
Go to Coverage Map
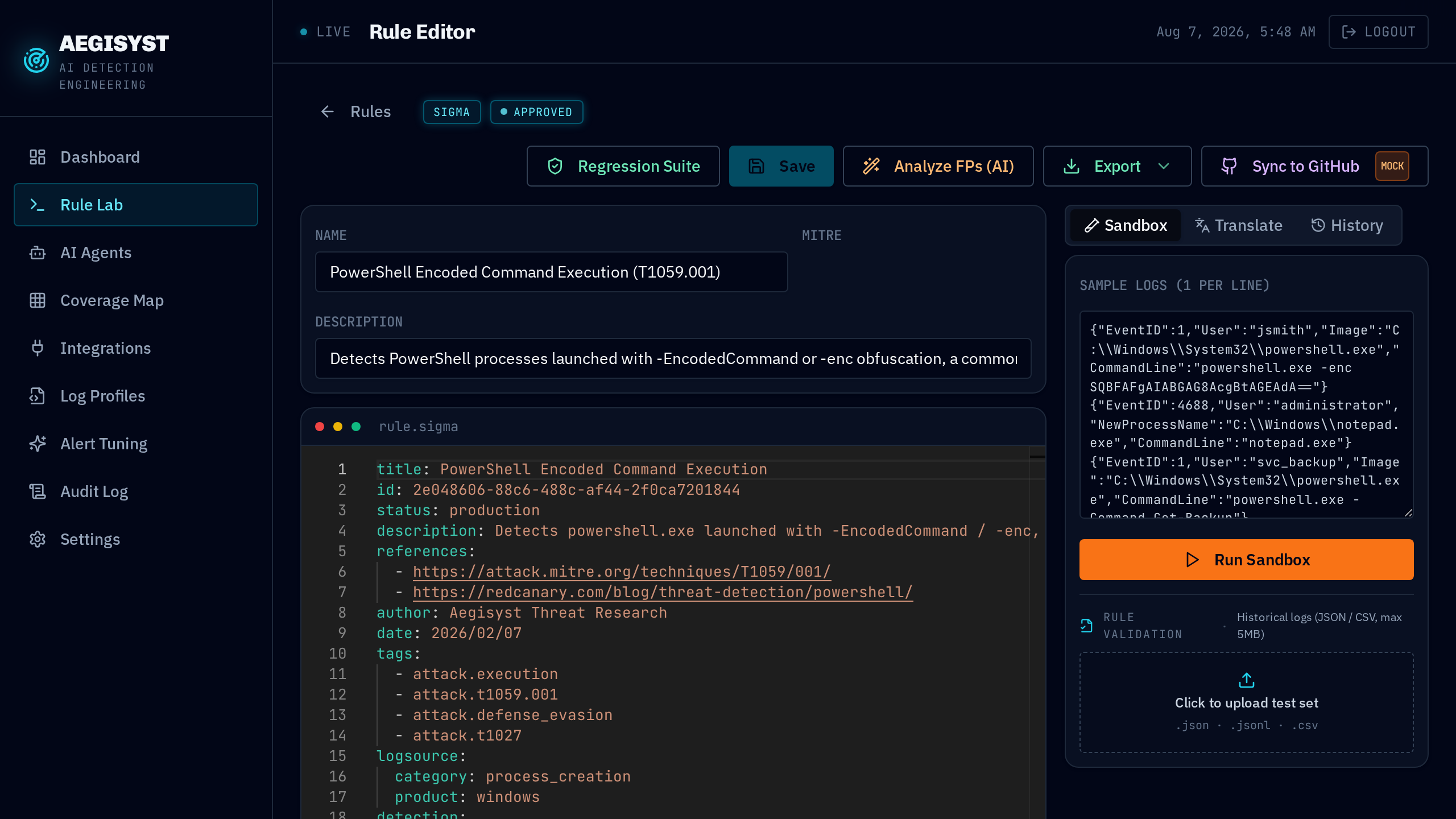pos(136,300)
